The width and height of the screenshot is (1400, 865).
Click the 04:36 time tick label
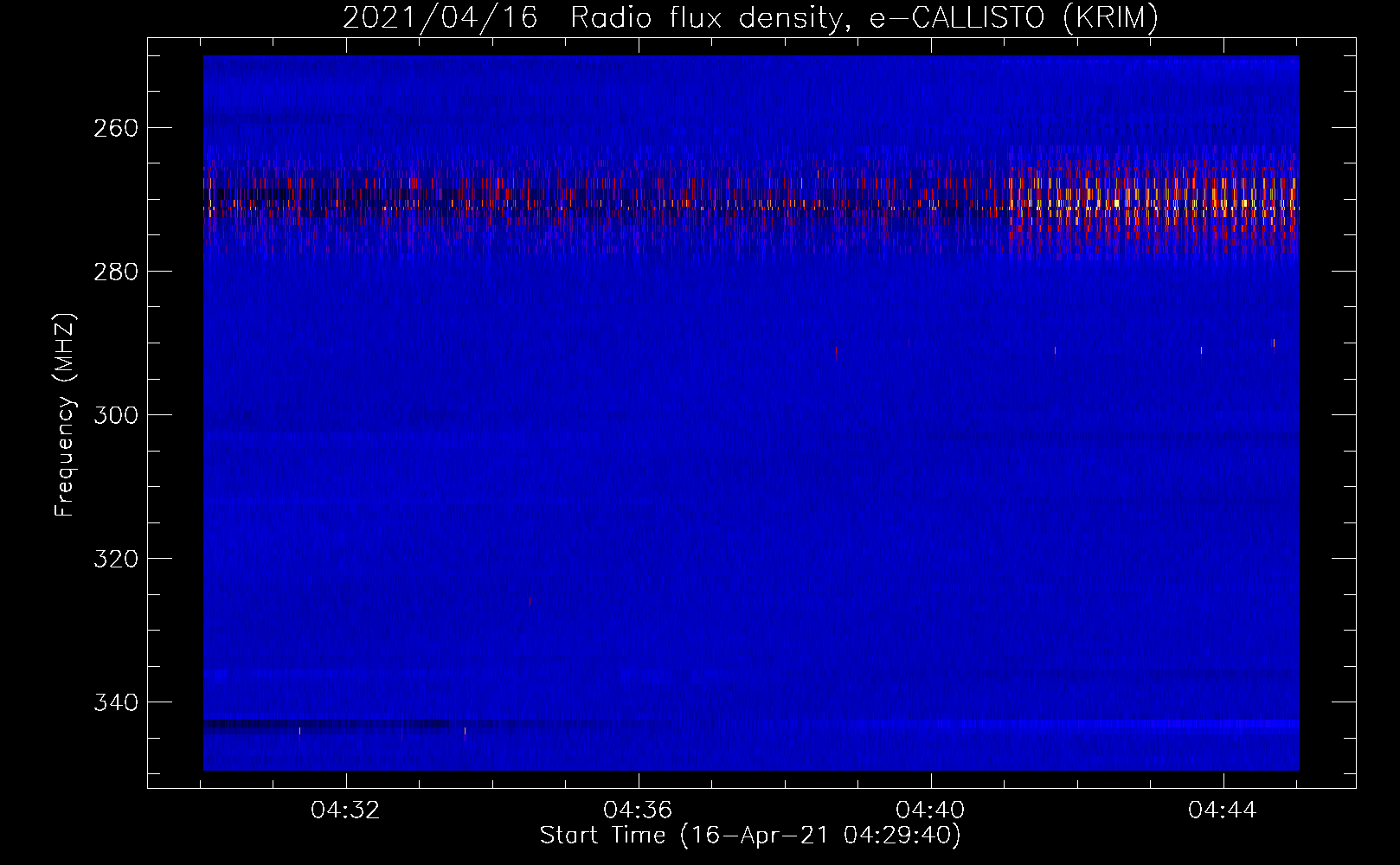pyautogui.click(x=639, y=811)
